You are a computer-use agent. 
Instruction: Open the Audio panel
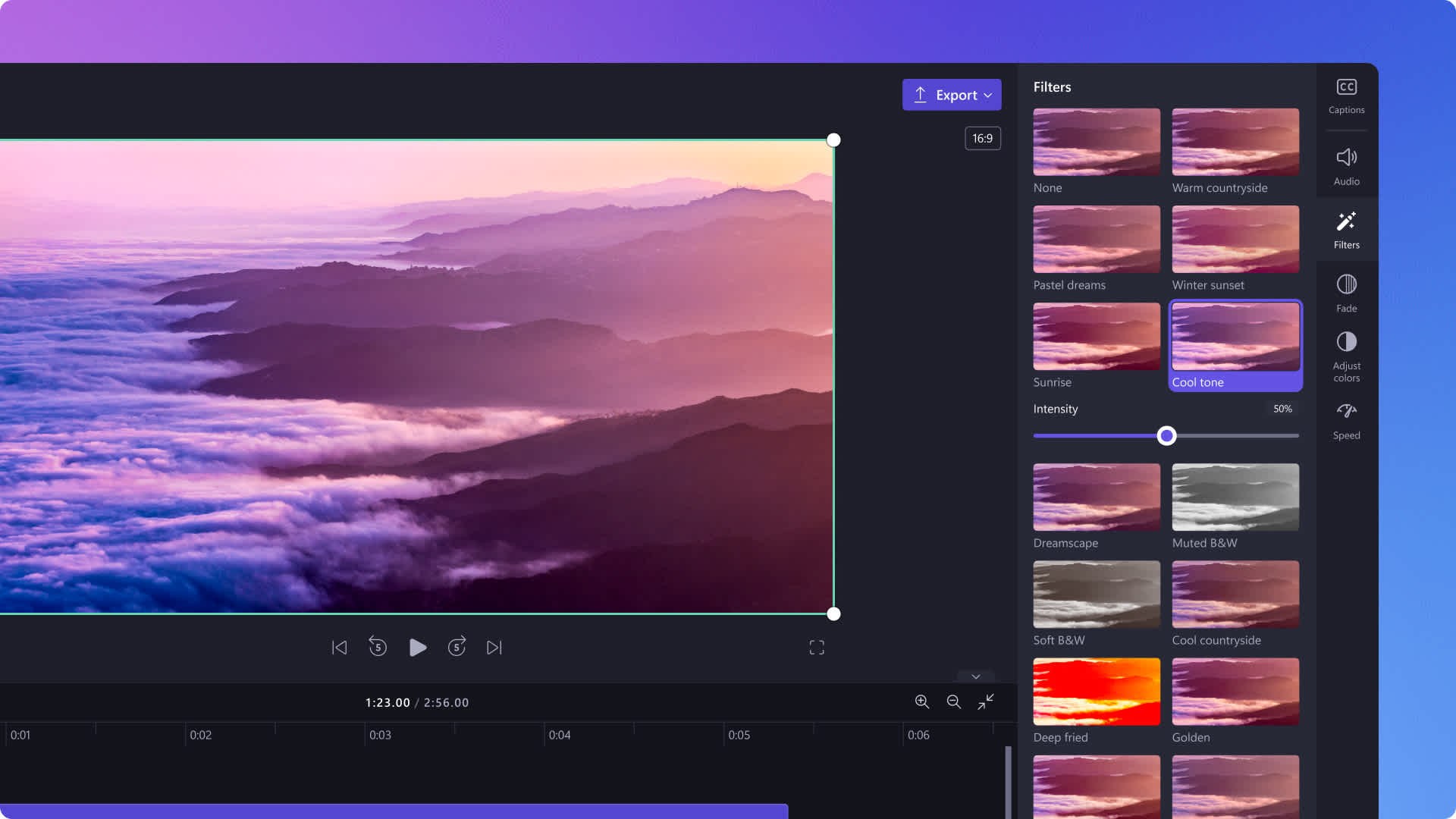[1346, 164]
